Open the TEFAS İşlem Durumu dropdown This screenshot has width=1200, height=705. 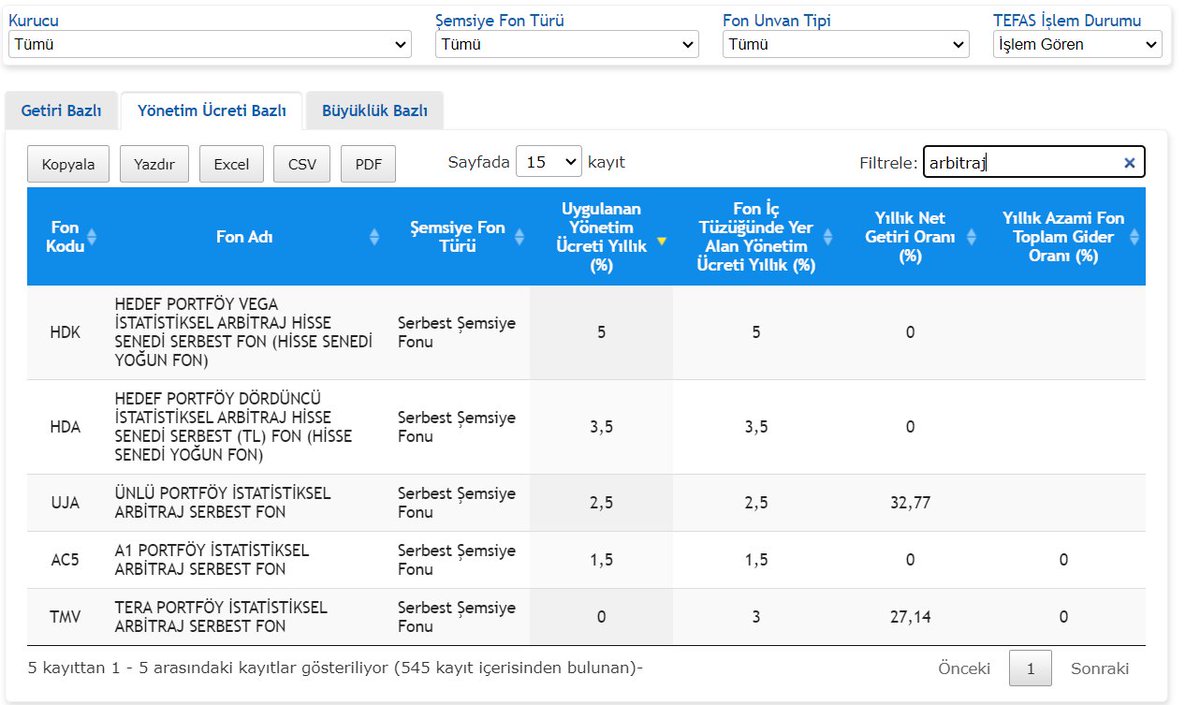tap(1077, 44)
